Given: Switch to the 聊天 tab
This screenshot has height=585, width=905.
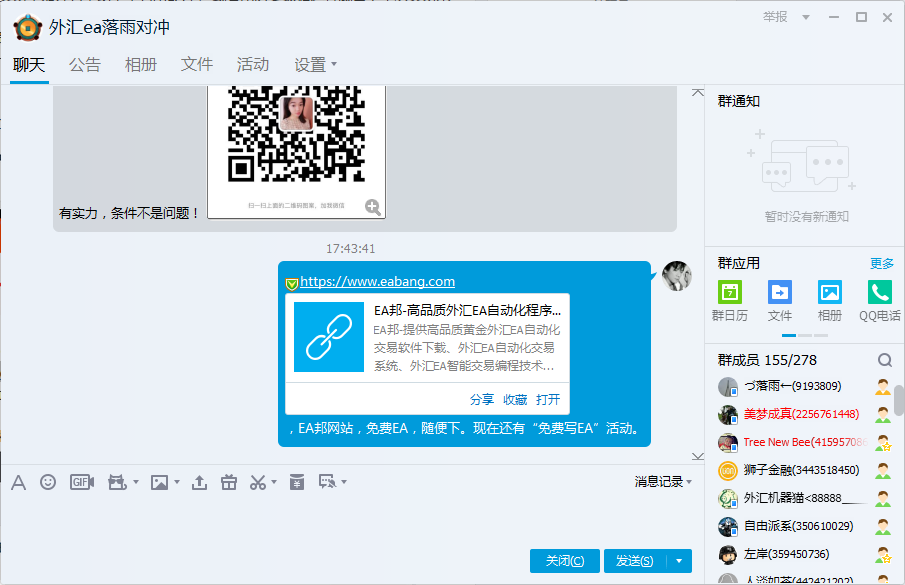Looking at the screenshot, I should 29,65.
